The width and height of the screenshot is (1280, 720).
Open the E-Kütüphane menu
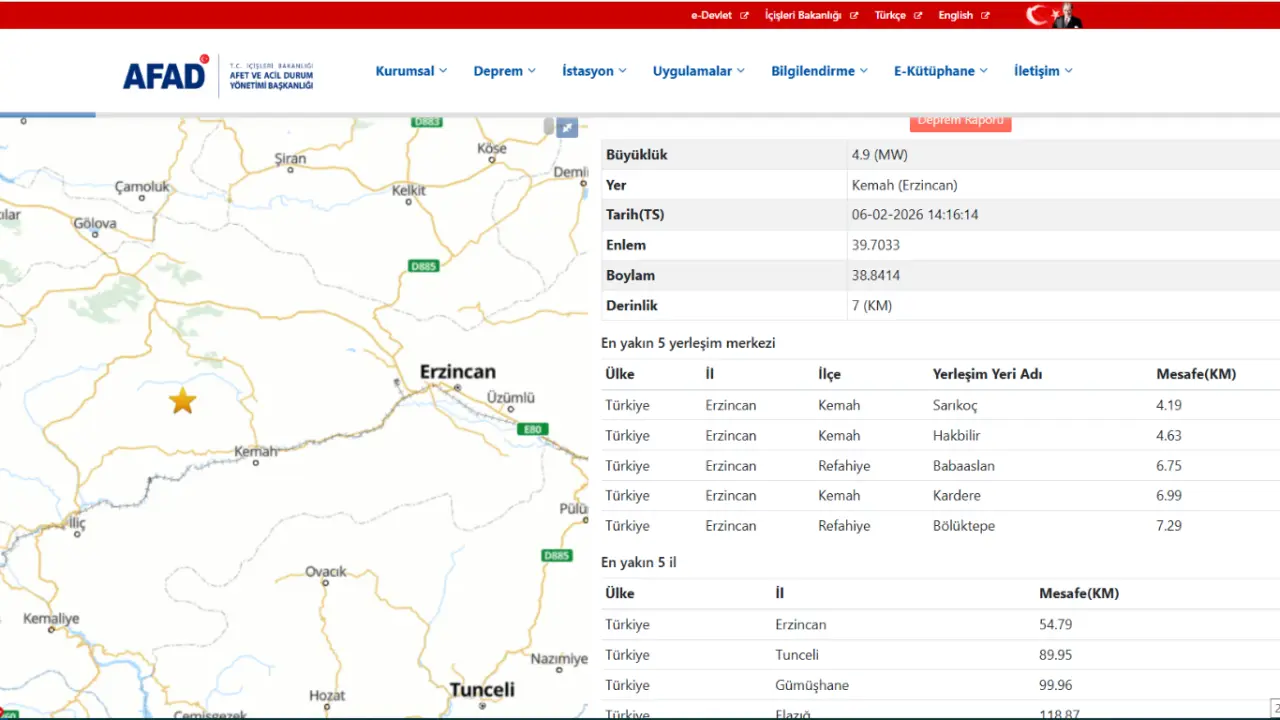940,71
